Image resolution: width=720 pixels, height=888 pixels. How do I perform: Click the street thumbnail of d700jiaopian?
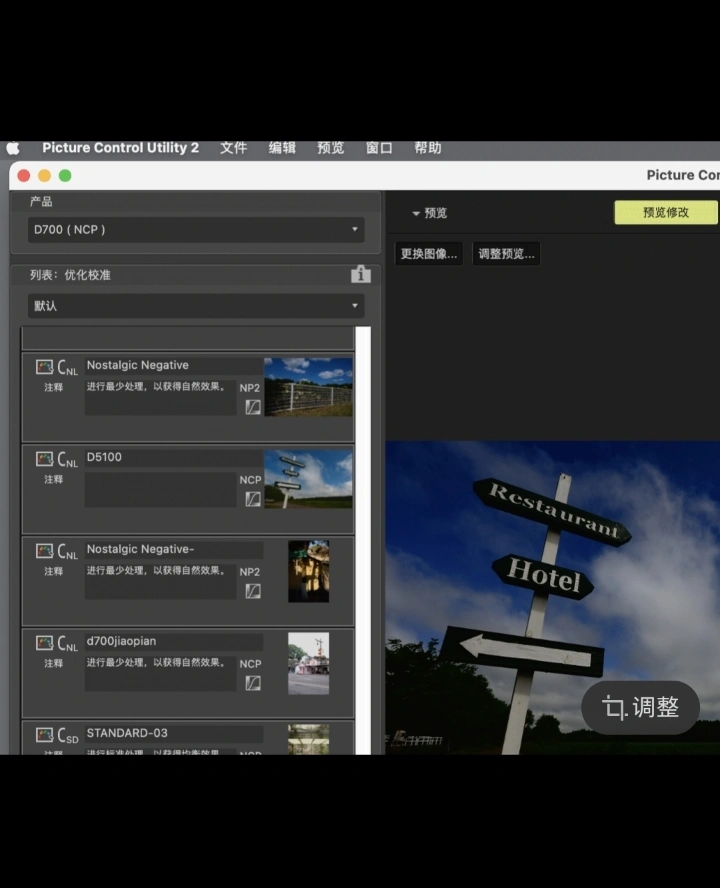(308, 663)
